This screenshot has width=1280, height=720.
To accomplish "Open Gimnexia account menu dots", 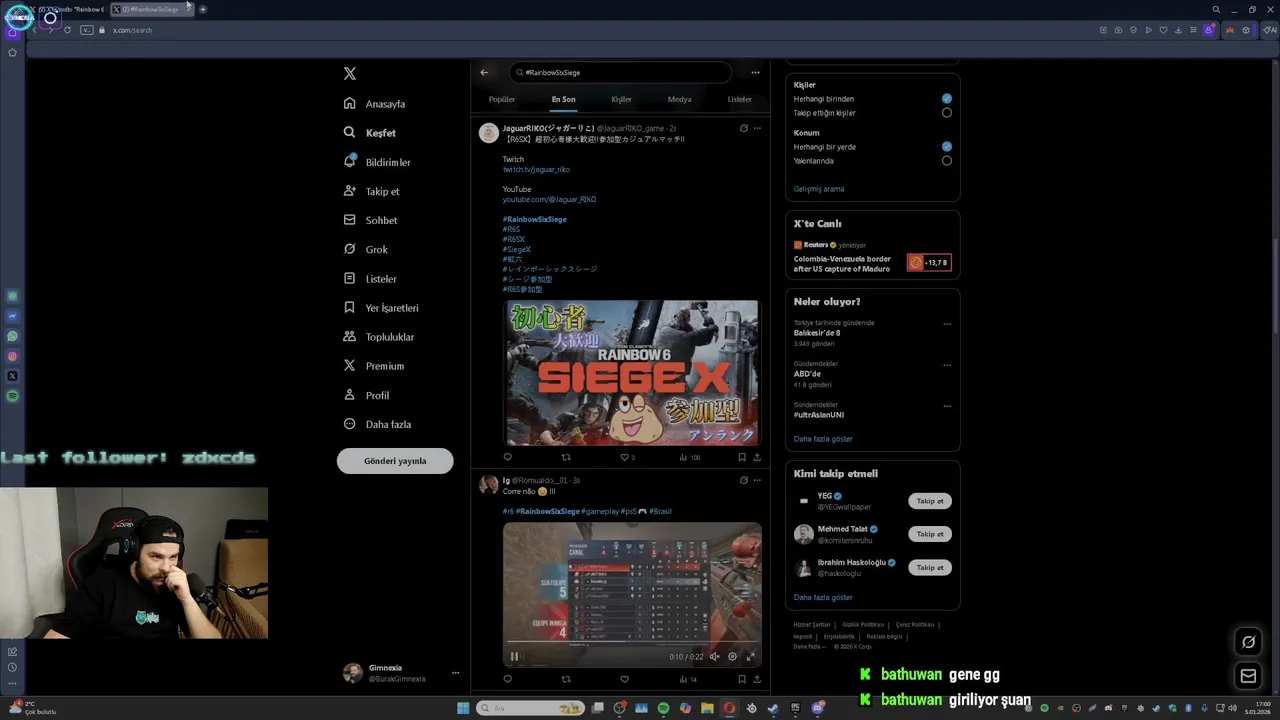I will tap(455, 673).
